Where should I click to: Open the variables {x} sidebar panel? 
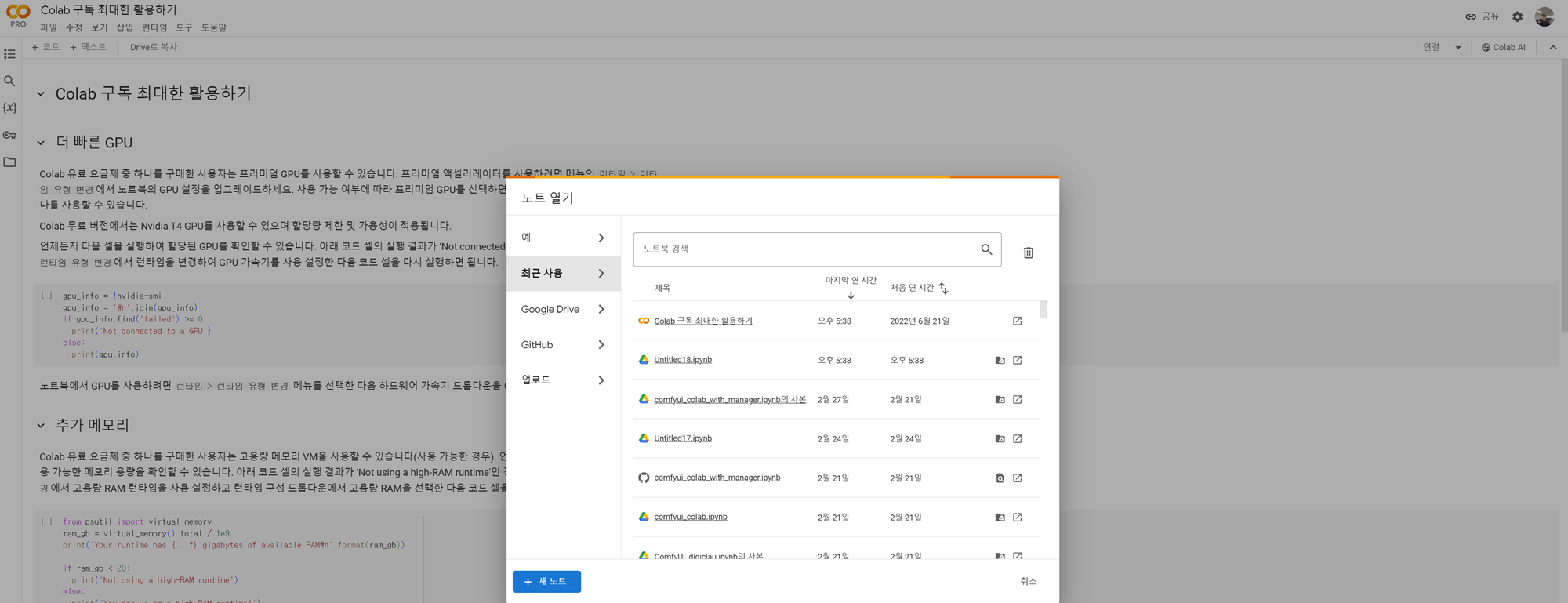(x=9, y=107)
